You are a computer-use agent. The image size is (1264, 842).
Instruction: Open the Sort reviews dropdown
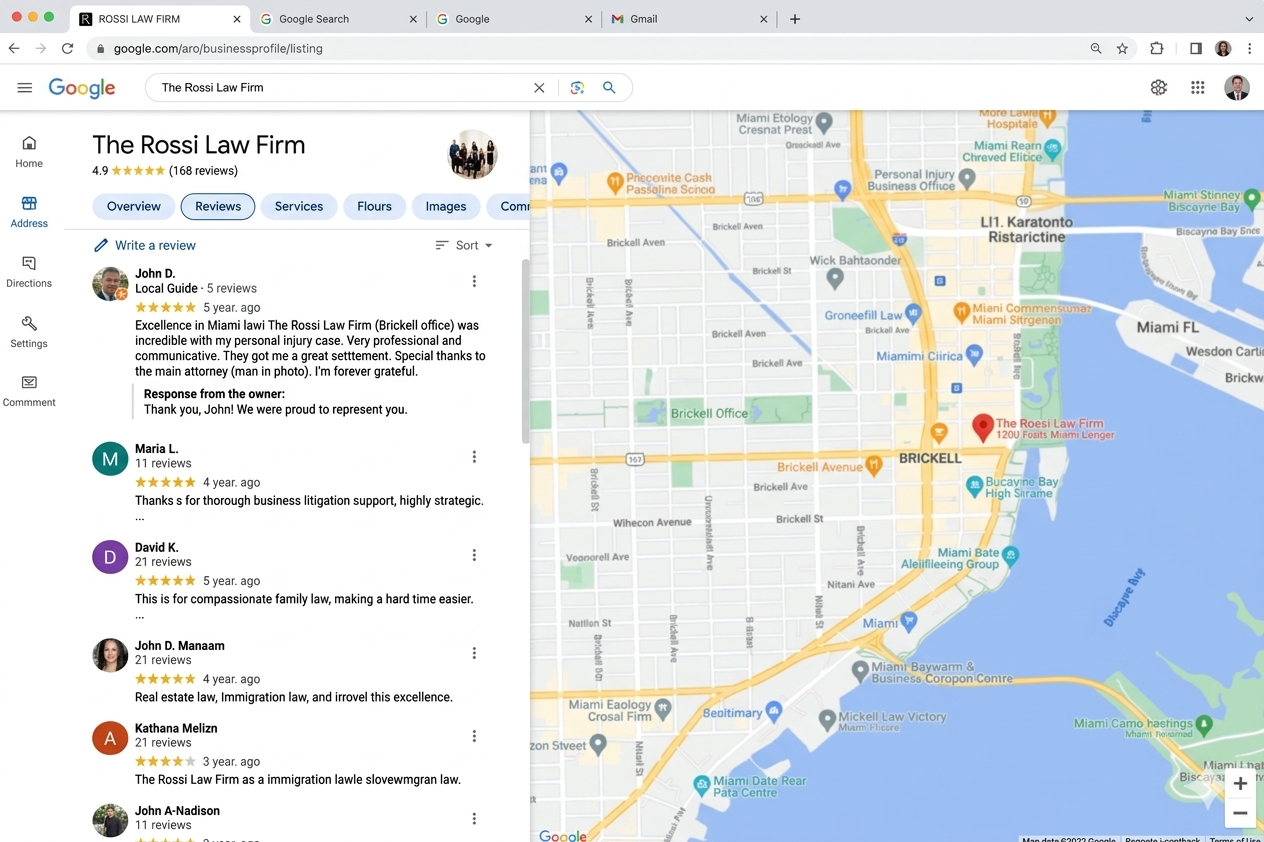(x=464, y=245)
